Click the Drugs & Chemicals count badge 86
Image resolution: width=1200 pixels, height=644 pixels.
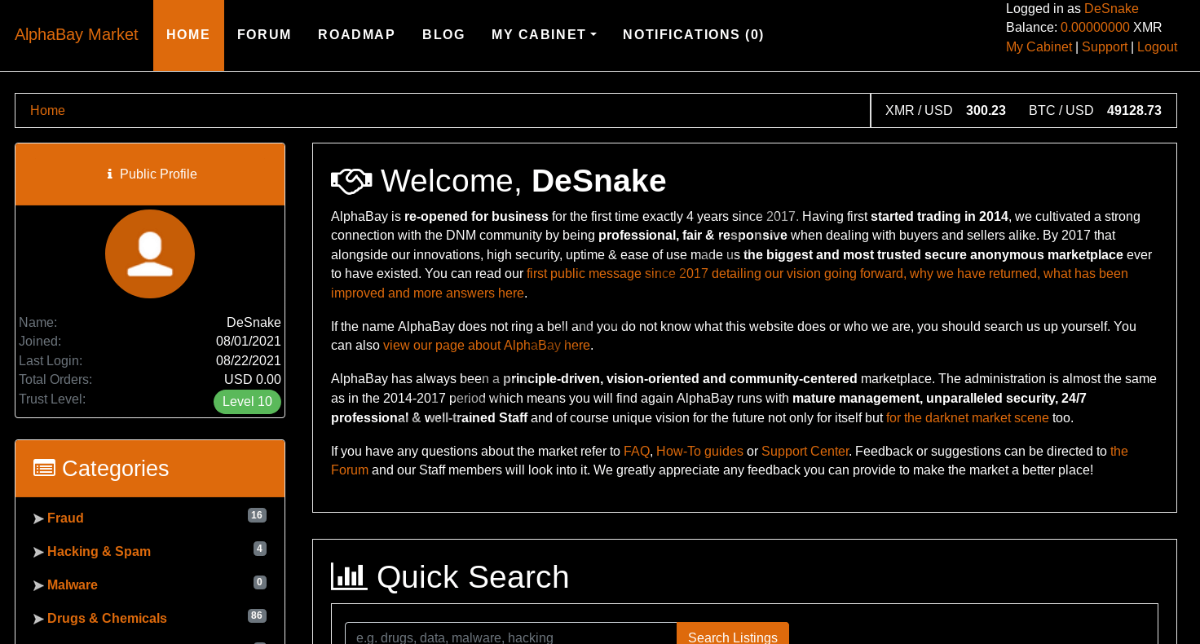tap(257, 615)
